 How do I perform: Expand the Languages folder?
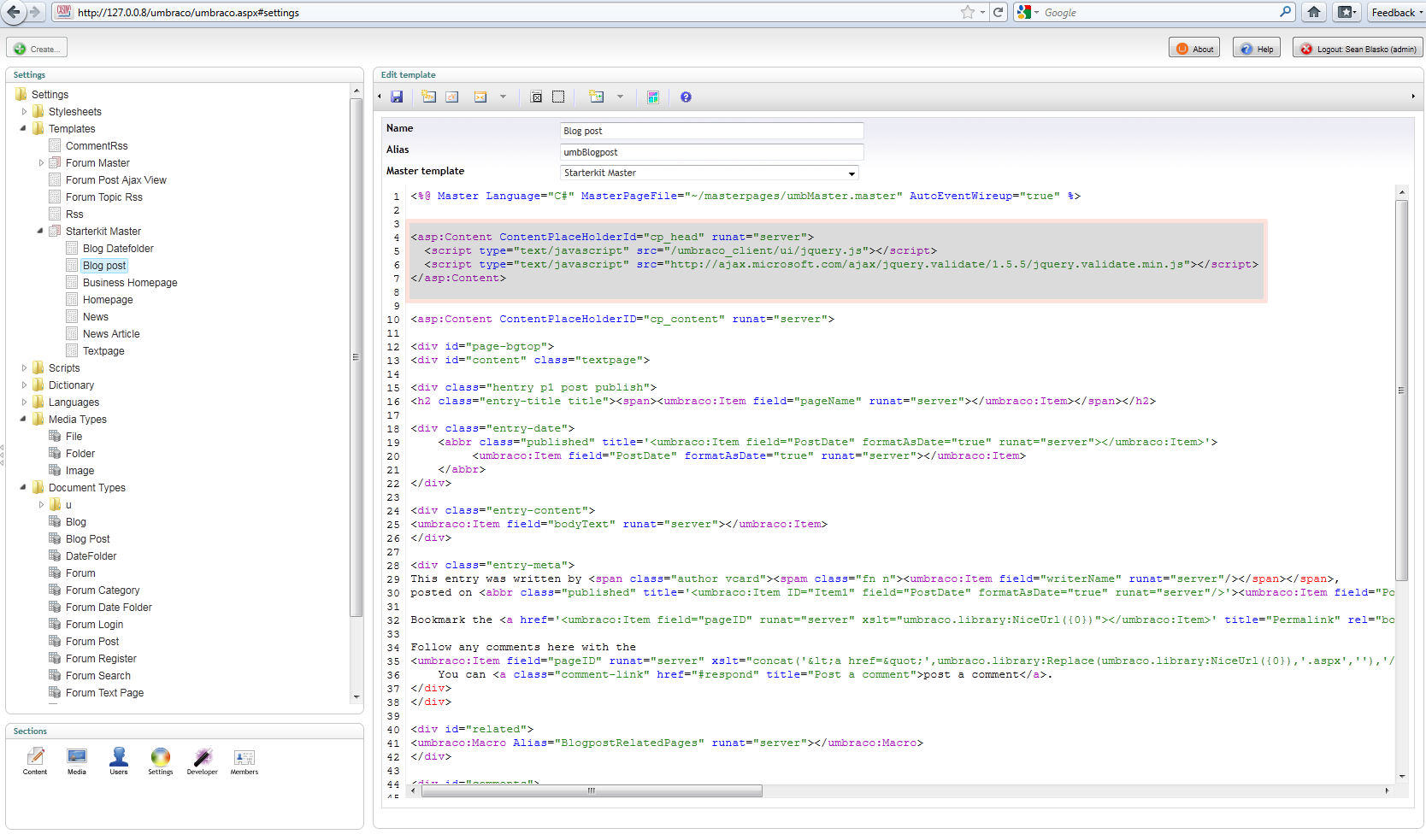tap(24, 402)
